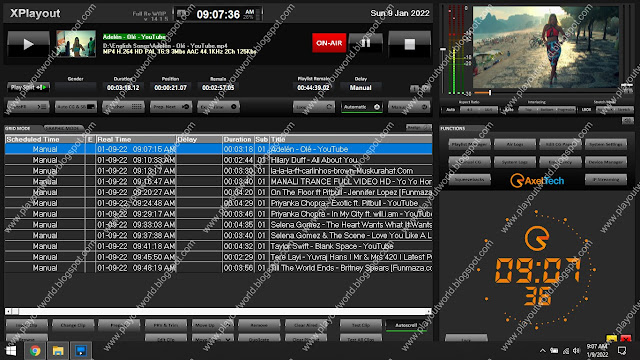Click the Clear Aired button

306,325
